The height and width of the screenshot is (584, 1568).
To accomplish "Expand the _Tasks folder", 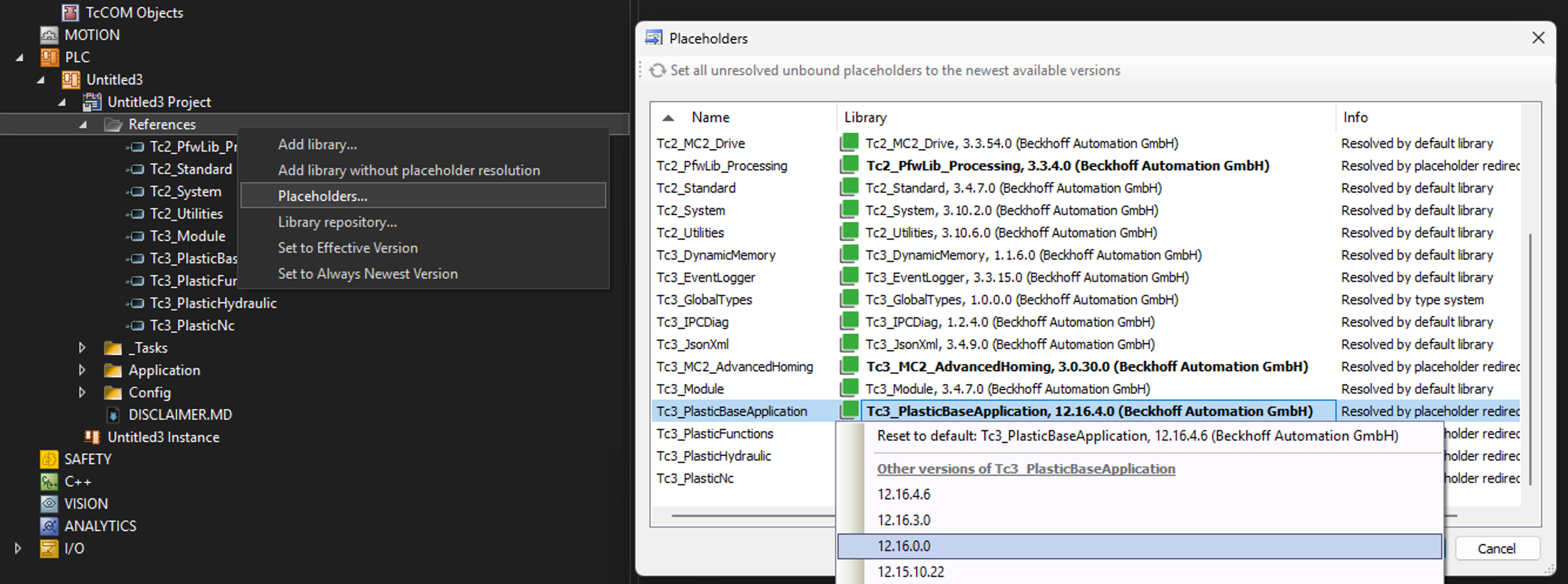I will pos(82,348).
